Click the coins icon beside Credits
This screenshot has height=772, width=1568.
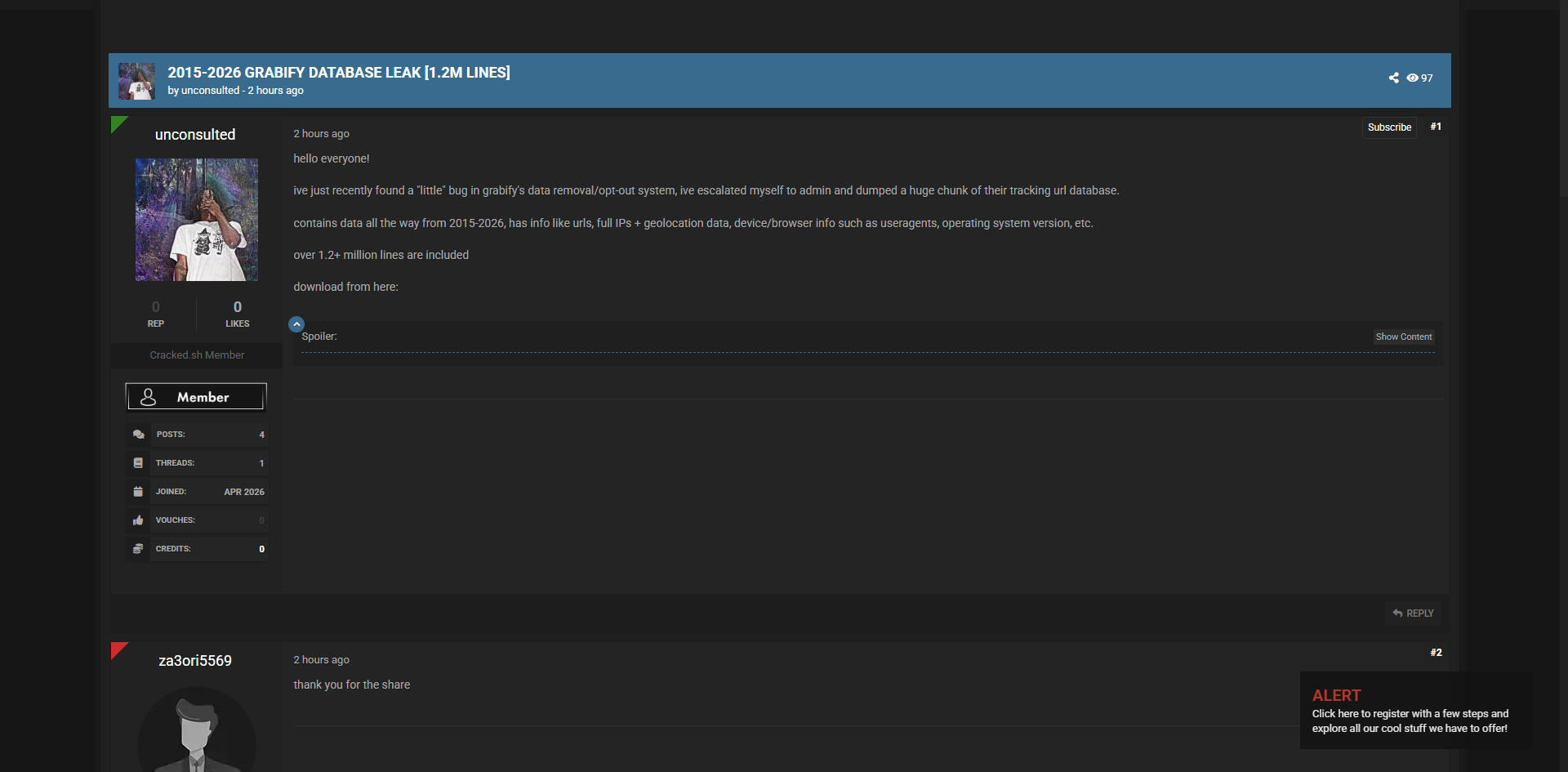coord(138,549)
